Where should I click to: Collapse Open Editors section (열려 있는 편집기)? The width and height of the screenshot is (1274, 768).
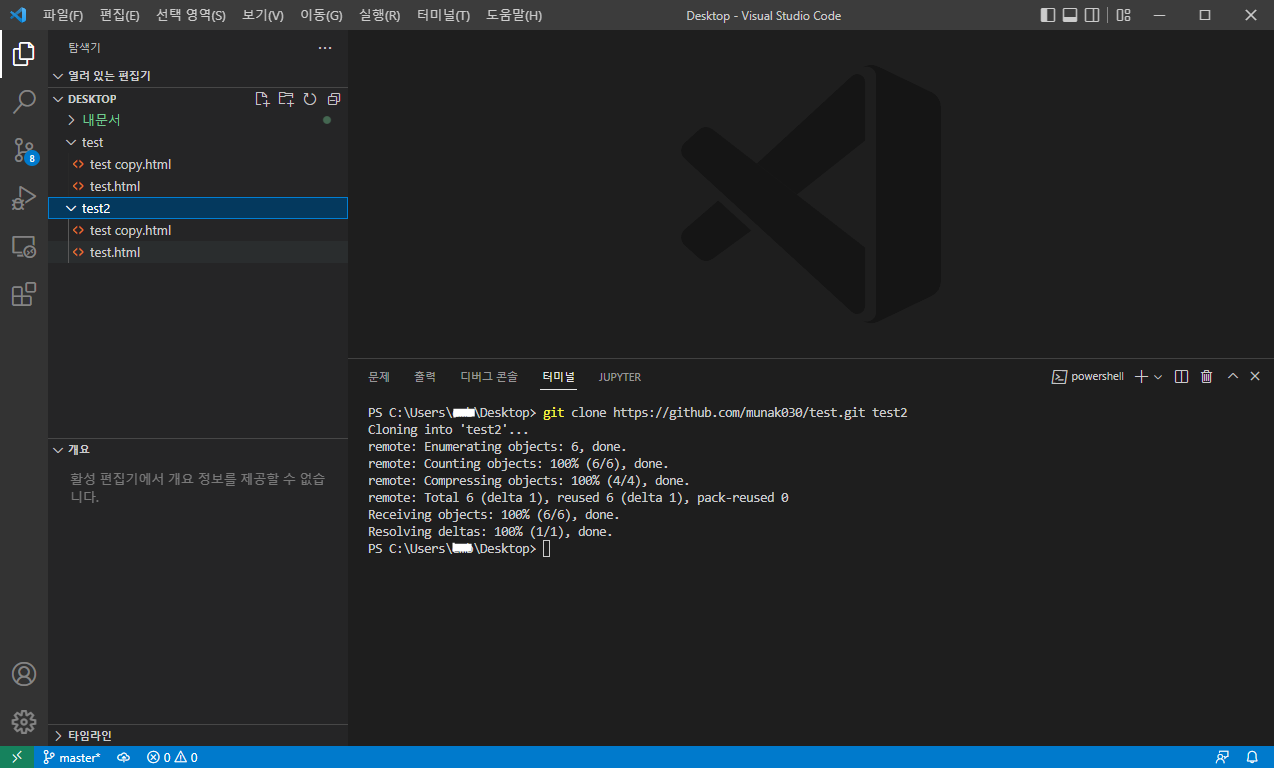pos(198,76)
